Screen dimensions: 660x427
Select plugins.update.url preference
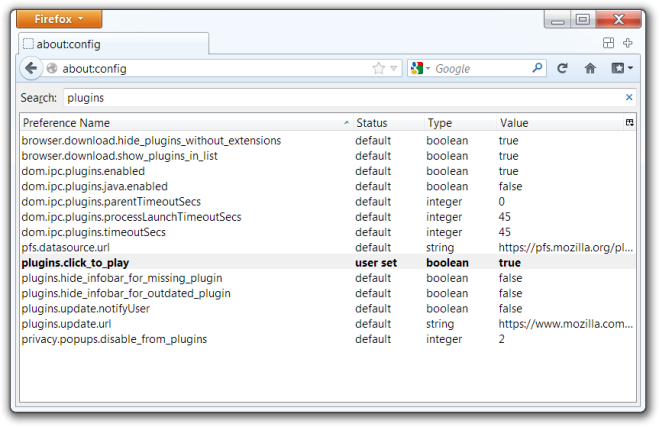[327, 324]
